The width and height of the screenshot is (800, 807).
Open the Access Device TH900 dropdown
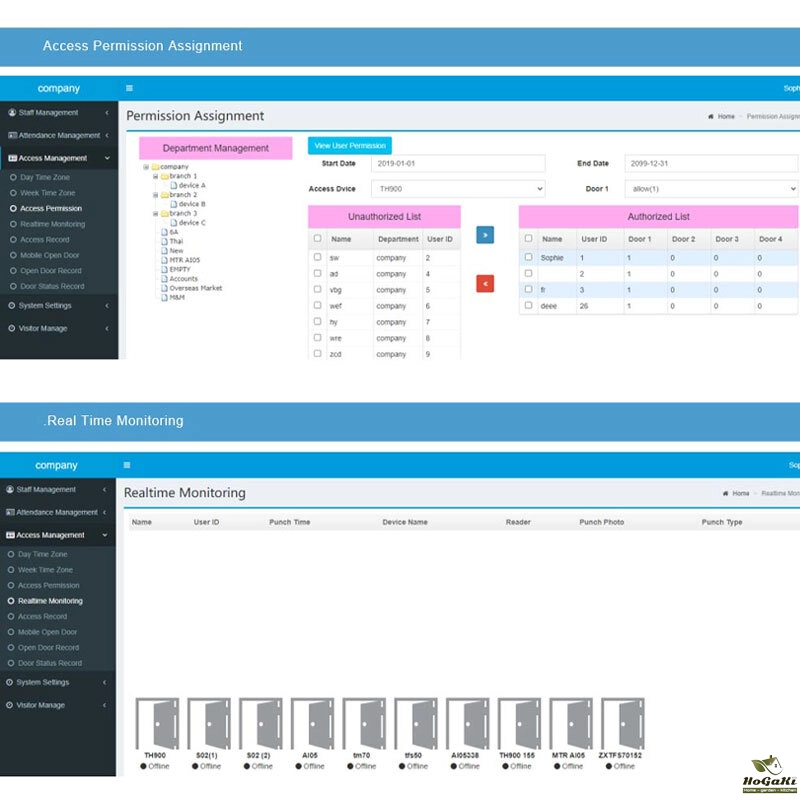pos(458,188)
